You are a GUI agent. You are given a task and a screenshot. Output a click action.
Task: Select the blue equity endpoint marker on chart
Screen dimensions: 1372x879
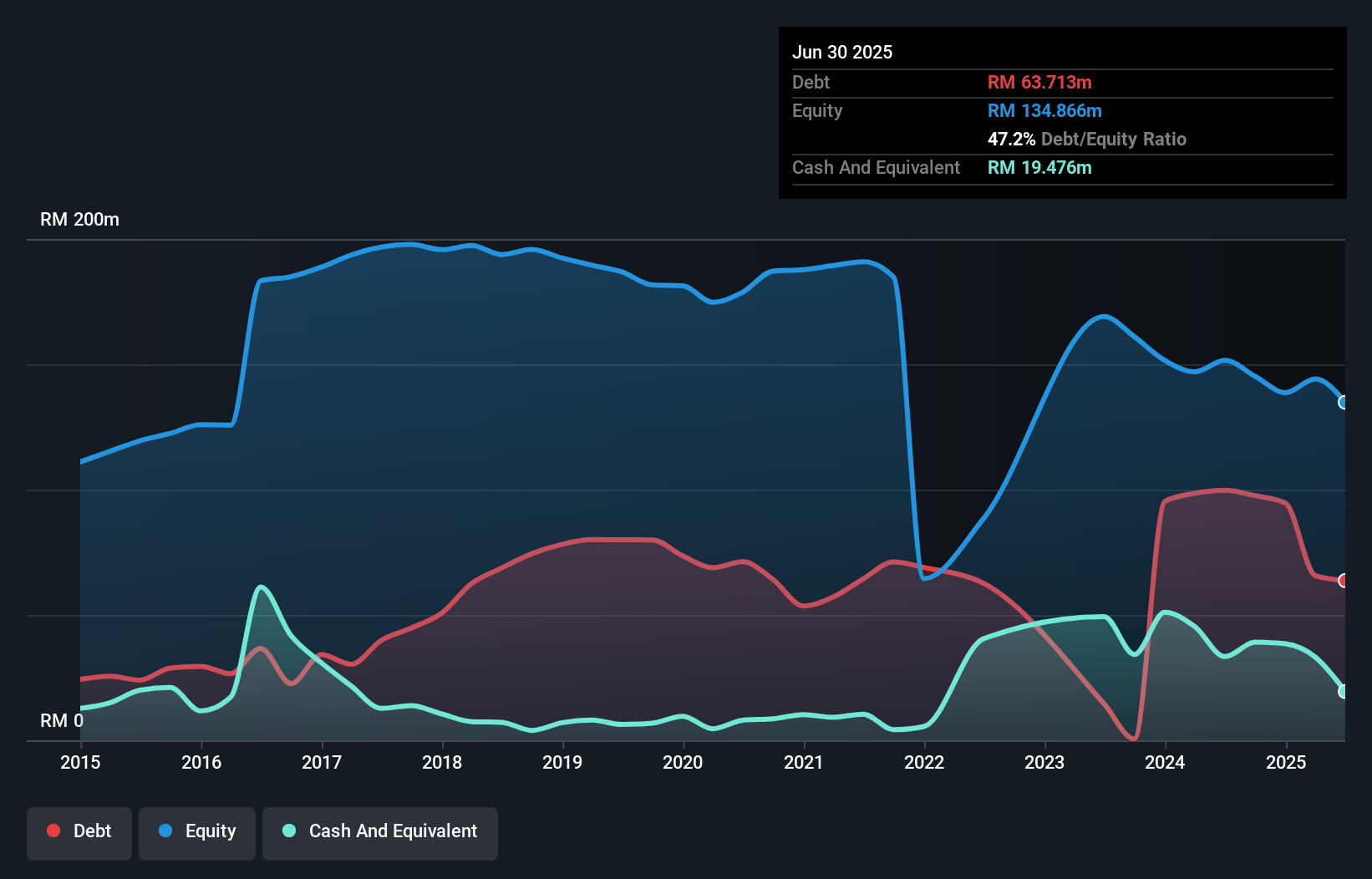click(1343, 404)
